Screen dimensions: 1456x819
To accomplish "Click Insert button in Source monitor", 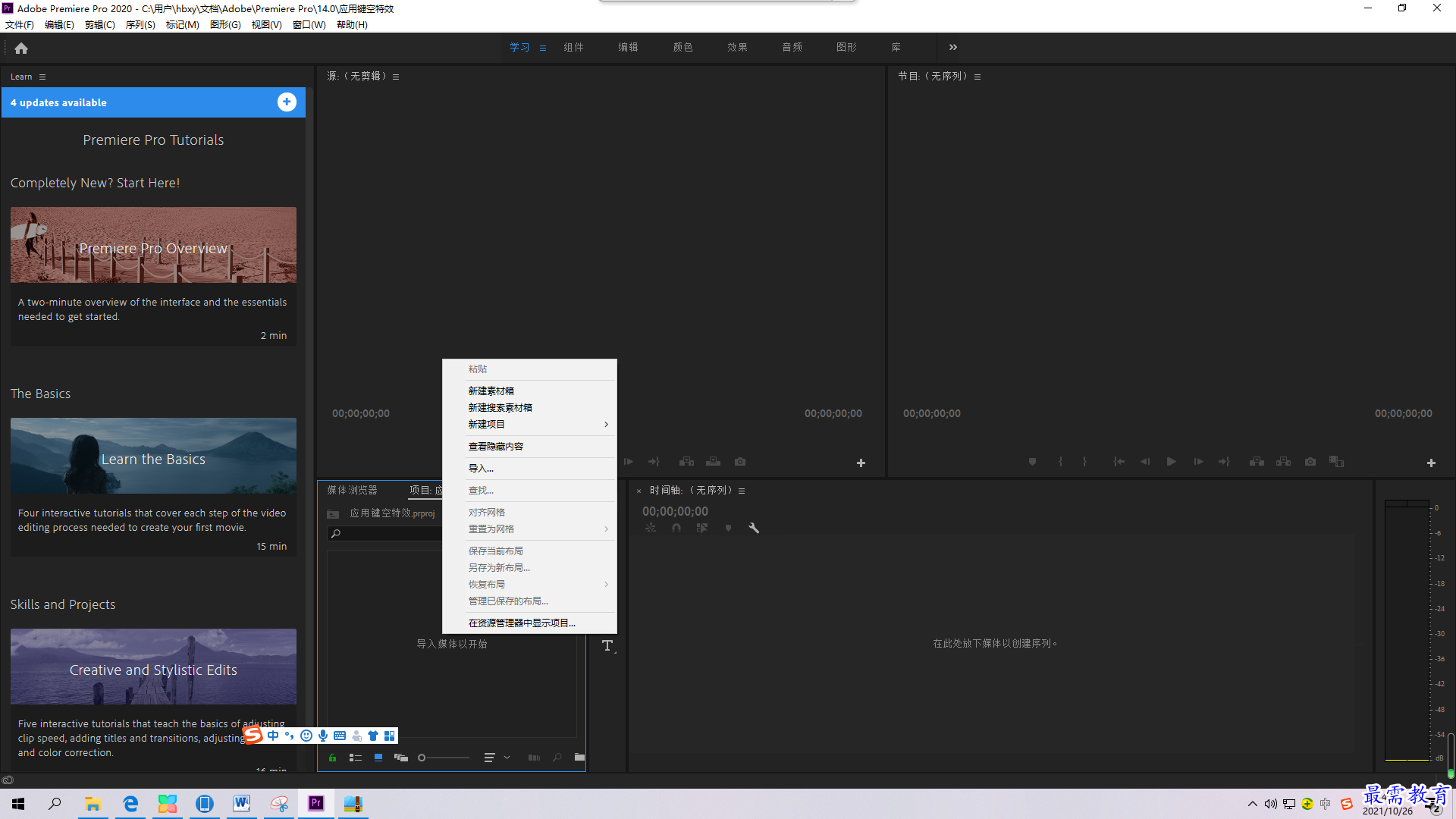I will click(686, 461).
